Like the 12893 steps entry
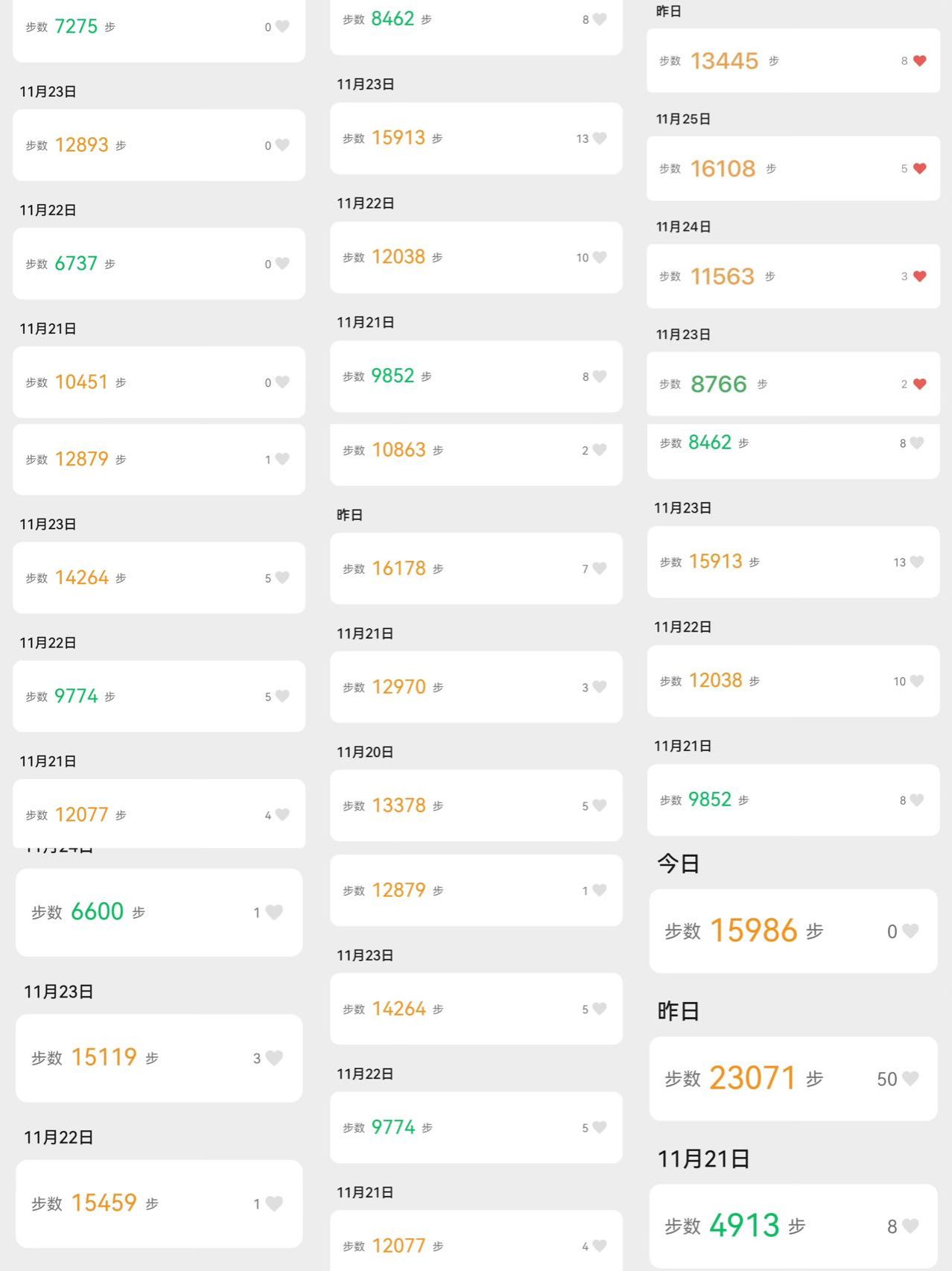This screenshot has height=1271, width=952. click(282, 145)
